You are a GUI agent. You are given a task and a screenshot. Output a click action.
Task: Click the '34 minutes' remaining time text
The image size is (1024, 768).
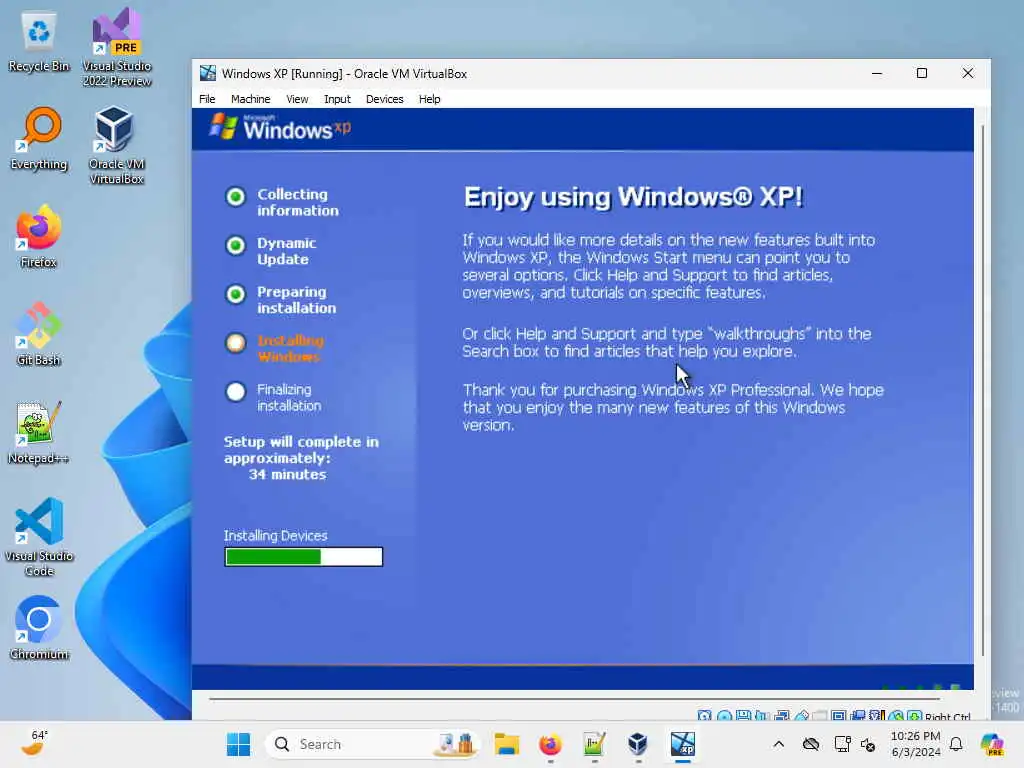pyautogui.click(x=287, y=475)
